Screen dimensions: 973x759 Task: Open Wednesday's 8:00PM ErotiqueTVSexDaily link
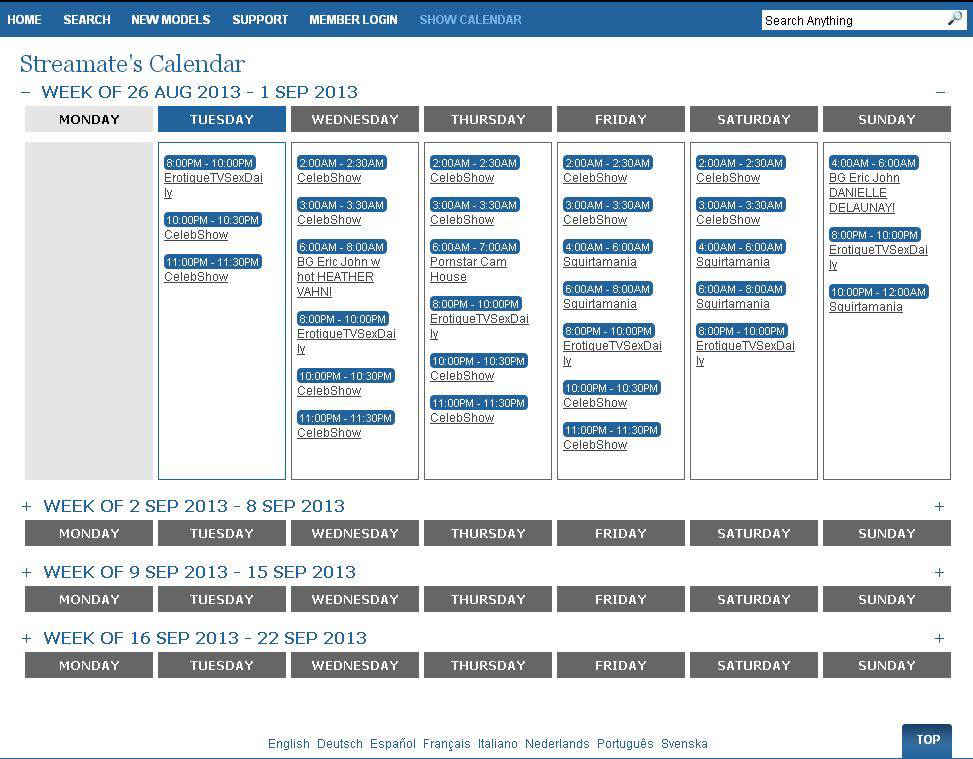coord(346,341)
